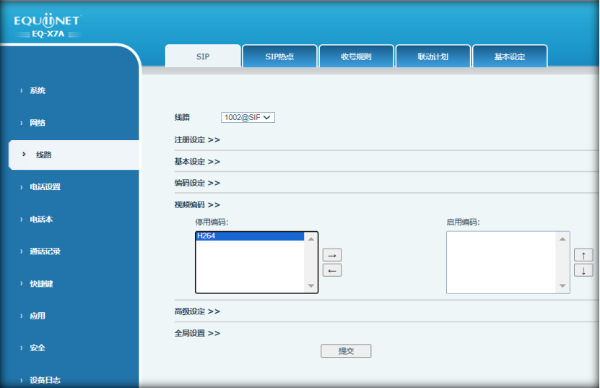Expand the 编码设定 section

197,183
